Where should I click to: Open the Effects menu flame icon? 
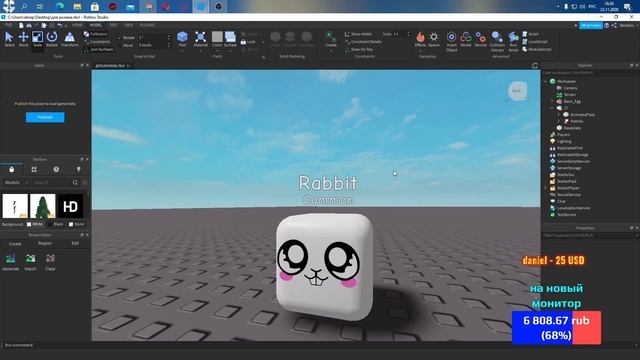[420, 38]
